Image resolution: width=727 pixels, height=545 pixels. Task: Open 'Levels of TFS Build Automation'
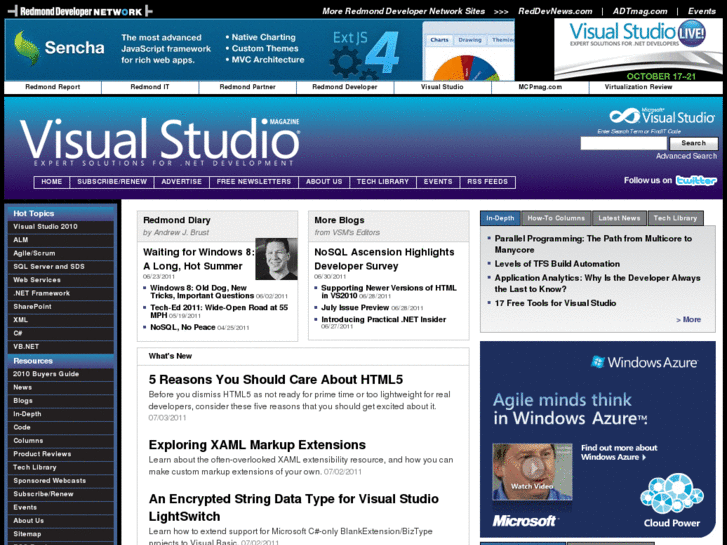pos(557,264)
